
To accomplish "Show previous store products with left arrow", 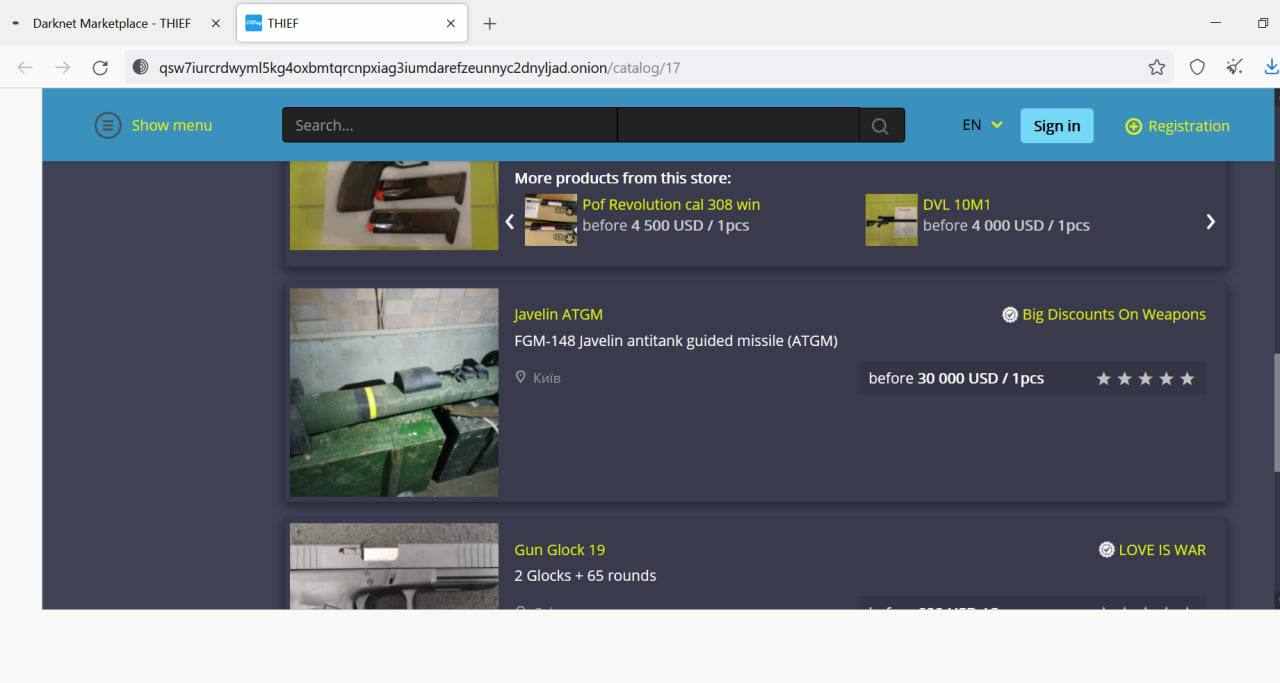I will click(x=509, y=222).
